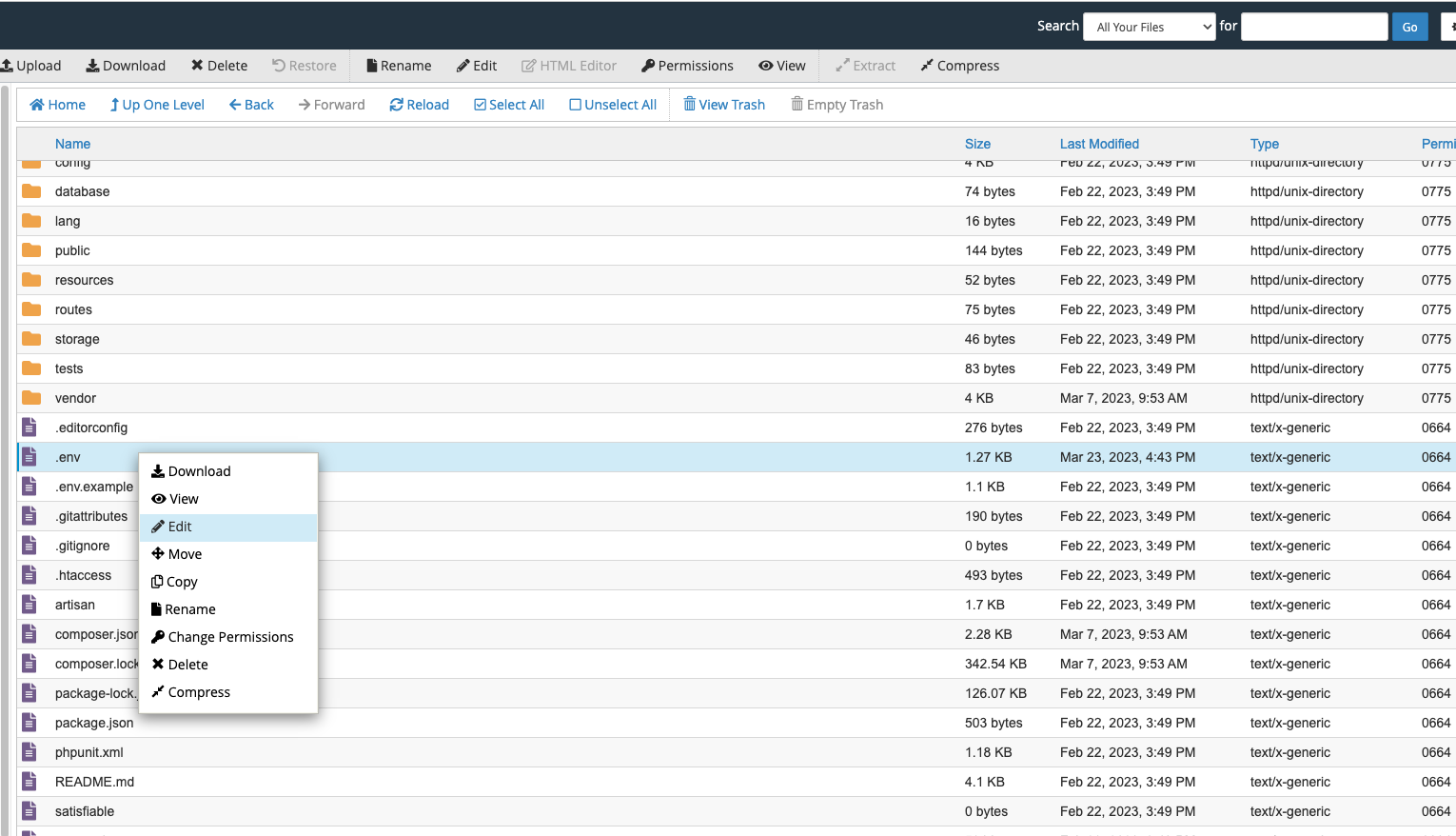
Task: Reload the file listing
Action: tap(419, 105)
